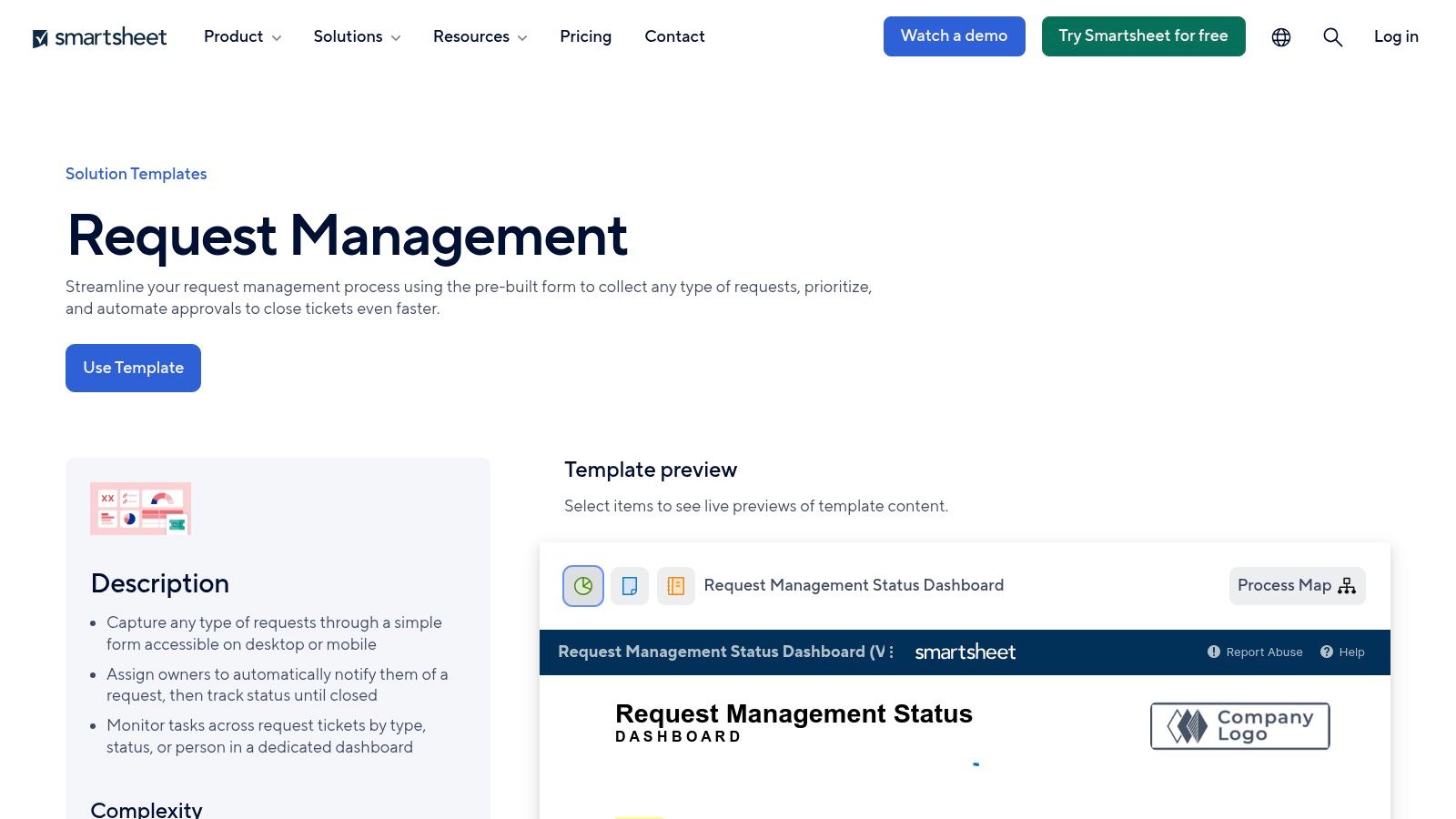Go to the Pricing page
Screen dimensions: 1456x819
click(x=585, y=36)
